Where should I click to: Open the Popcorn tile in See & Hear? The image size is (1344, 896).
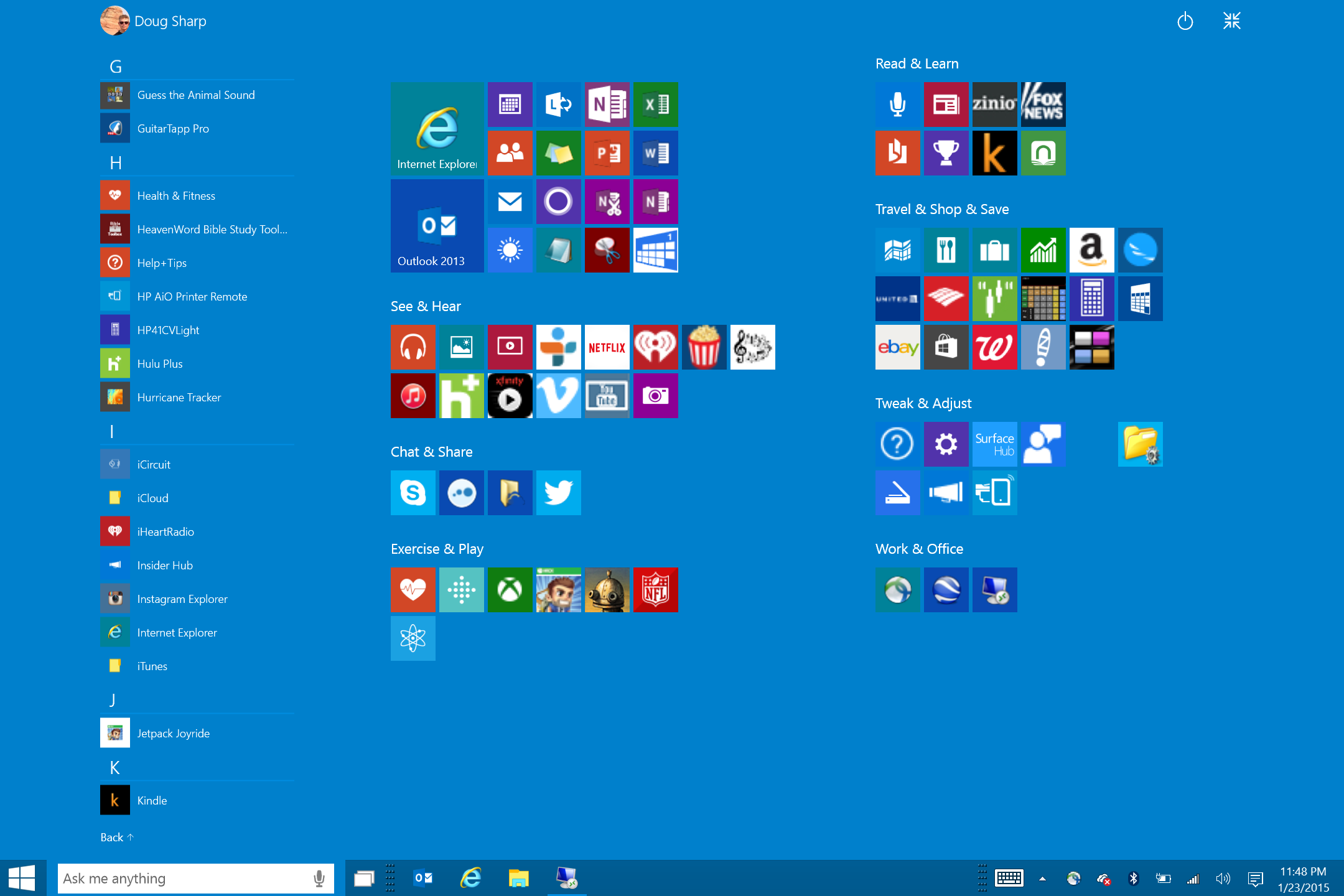click(x=704, y=347)
